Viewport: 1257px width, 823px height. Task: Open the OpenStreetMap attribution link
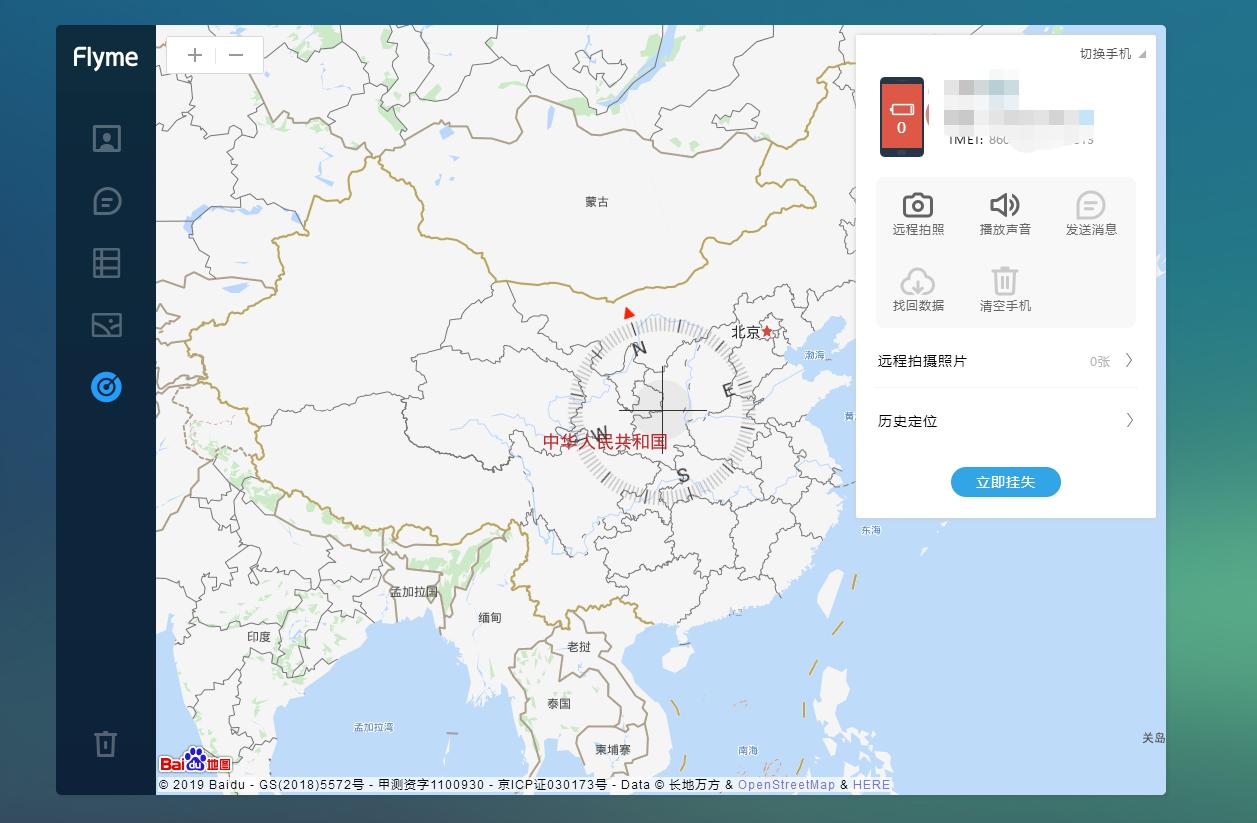point(785,784)
